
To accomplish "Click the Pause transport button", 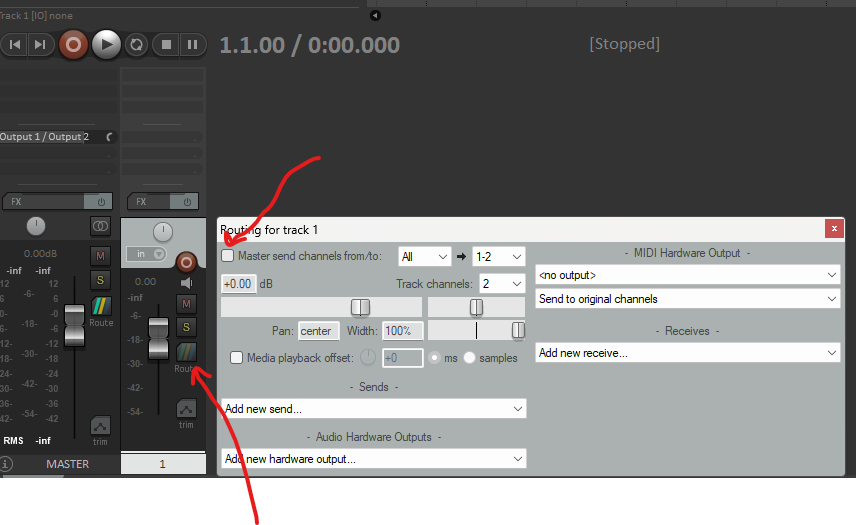I will pos(192,44).
